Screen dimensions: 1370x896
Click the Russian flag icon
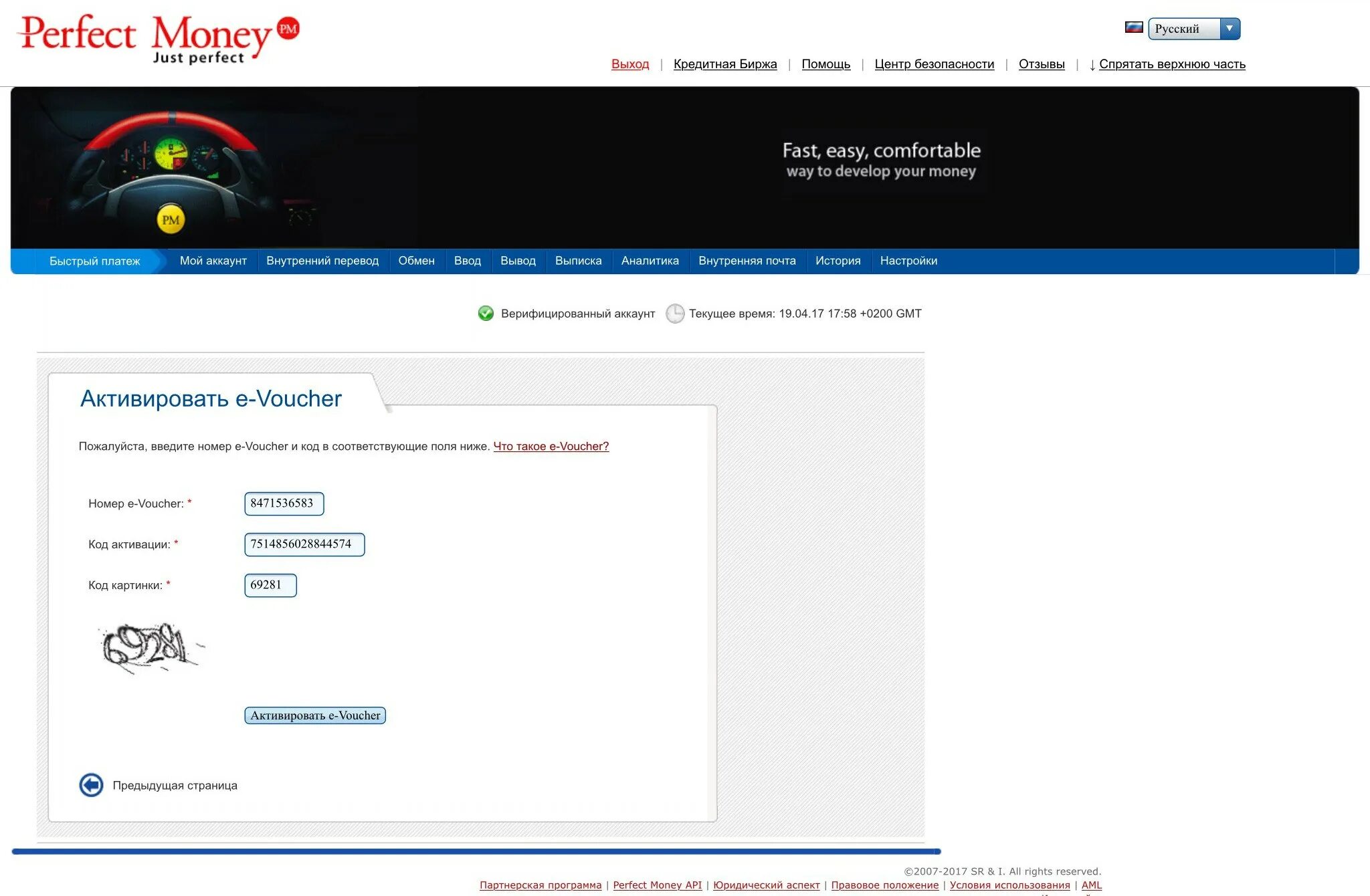point(1133,27)
